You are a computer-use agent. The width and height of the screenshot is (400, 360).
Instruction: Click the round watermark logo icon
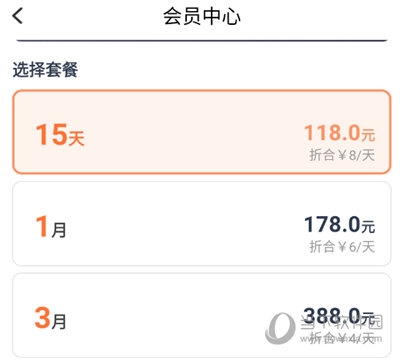(280, 328)
